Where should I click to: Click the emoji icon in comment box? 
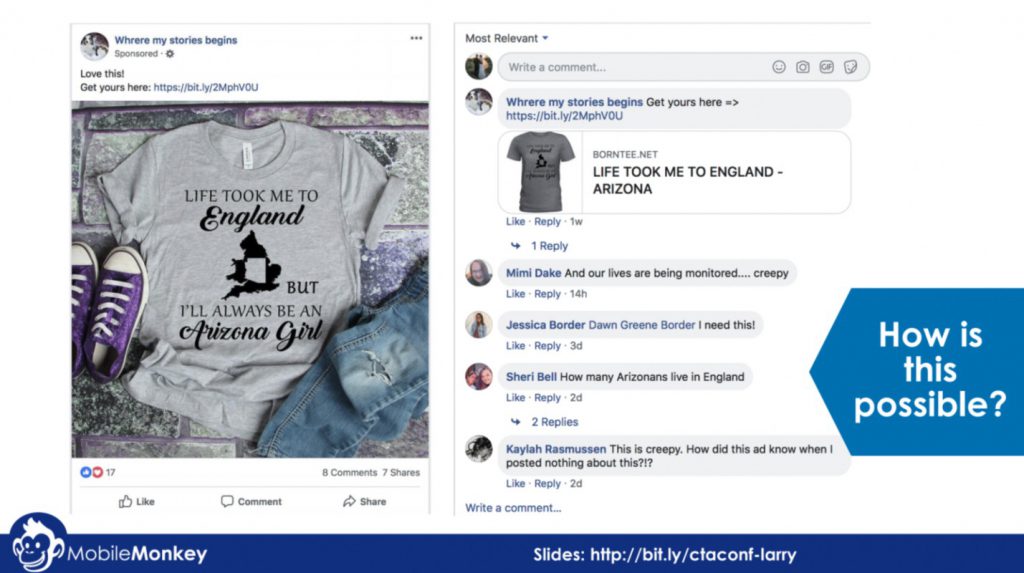[778, 67]
